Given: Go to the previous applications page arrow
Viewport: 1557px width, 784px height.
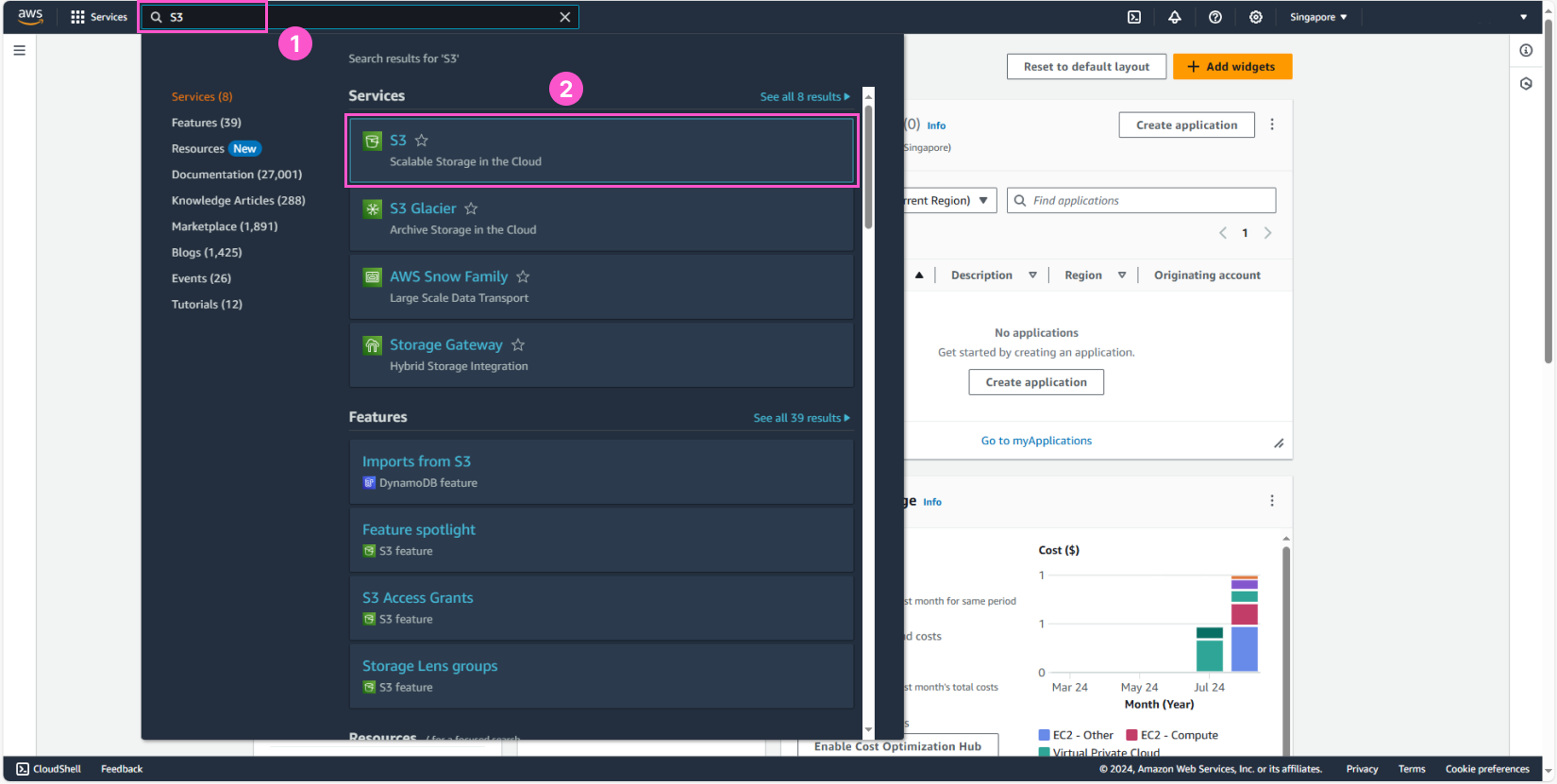Looking at the screenshot, I should [1223, 233].
